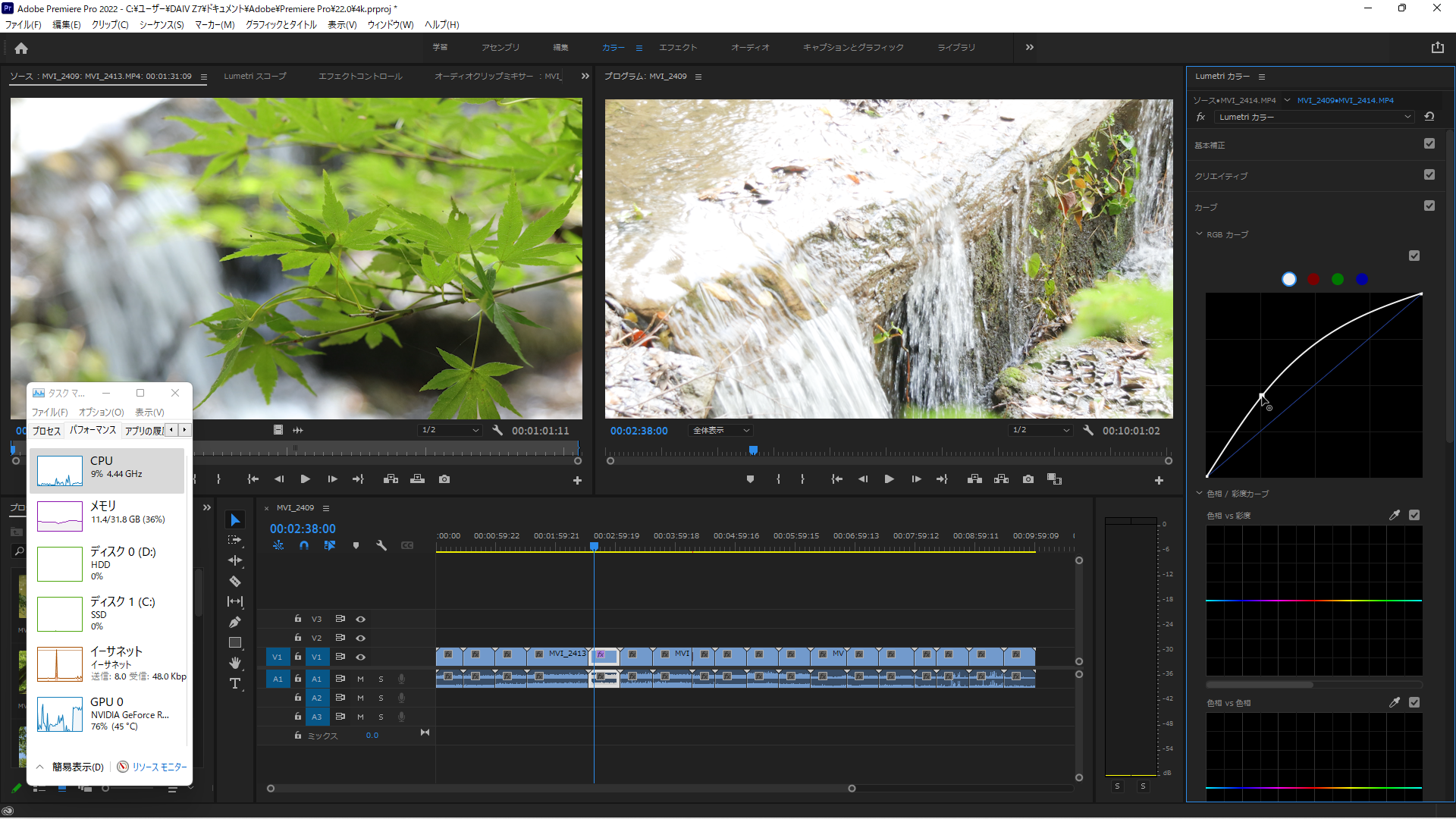Screen dimensions: 1456x819
Task: Export frame with program monitor camera icon
Action: [x=1028, y=479]
